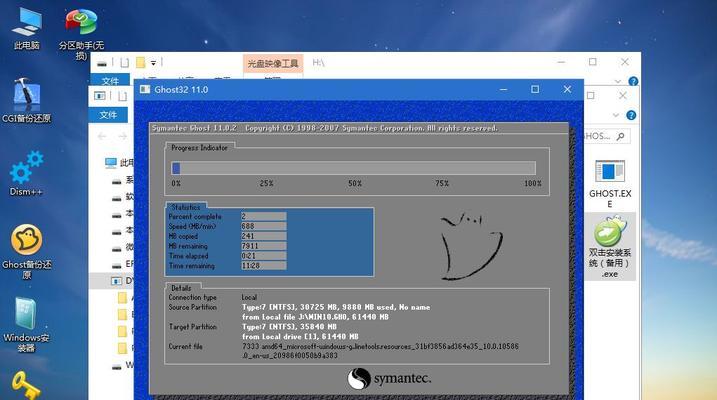This screenshot has width=717, height=400.
Task: Click the Ghost32 title bar app icon
Action: pos(144,90)
